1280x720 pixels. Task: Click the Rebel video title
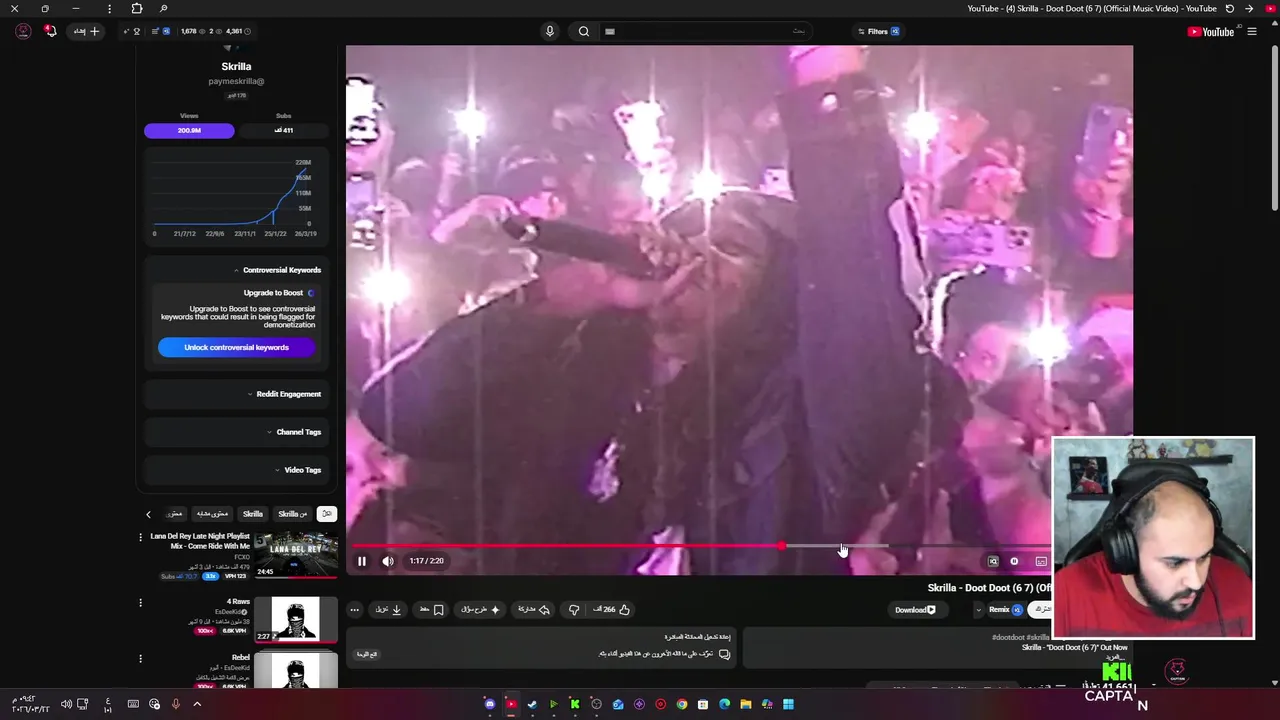(x=241, y=657)
